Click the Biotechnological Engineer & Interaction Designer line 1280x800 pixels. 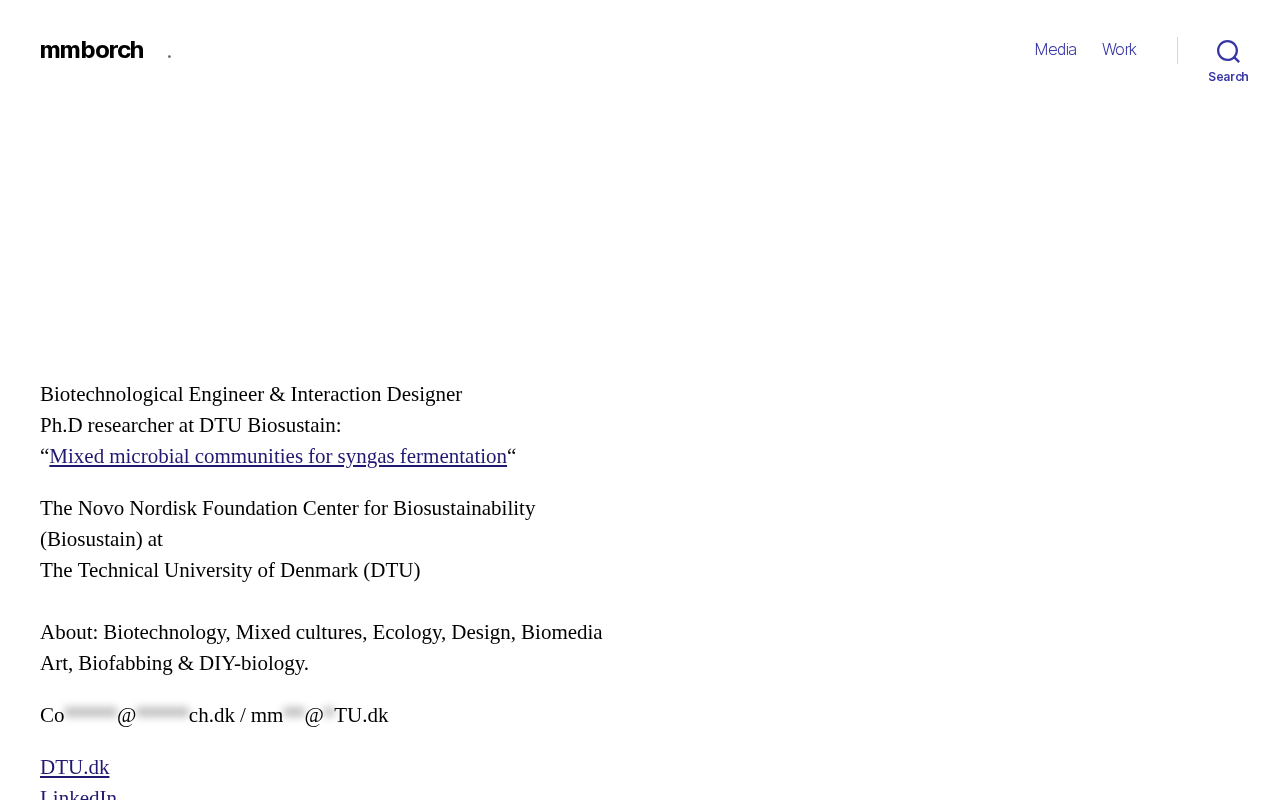(x=251, y=395)
